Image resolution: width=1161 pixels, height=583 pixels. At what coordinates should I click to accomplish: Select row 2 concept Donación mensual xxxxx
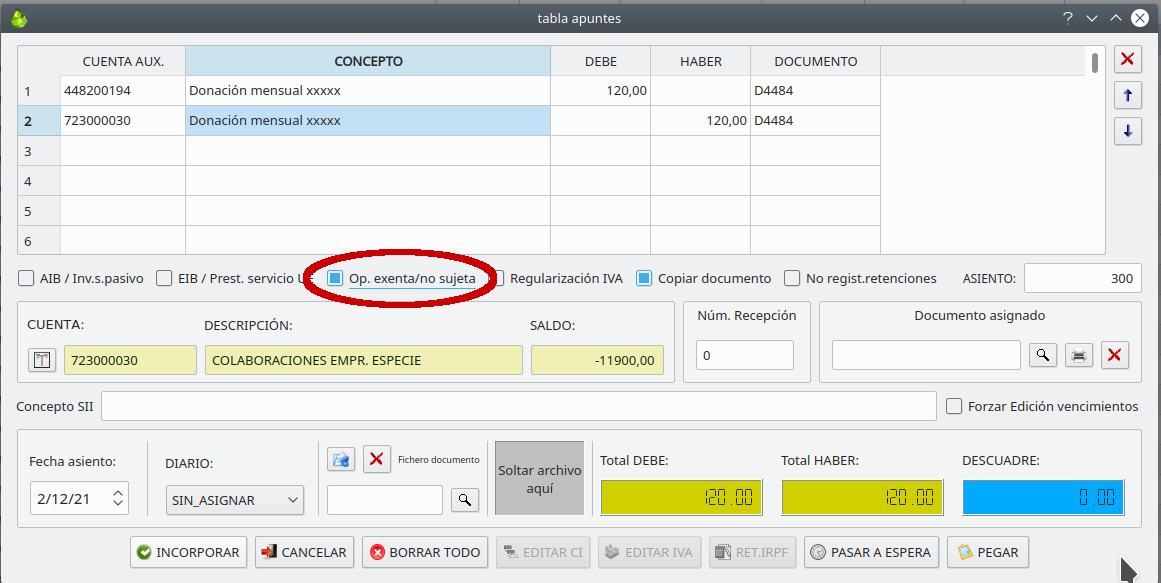pos(368,121)
